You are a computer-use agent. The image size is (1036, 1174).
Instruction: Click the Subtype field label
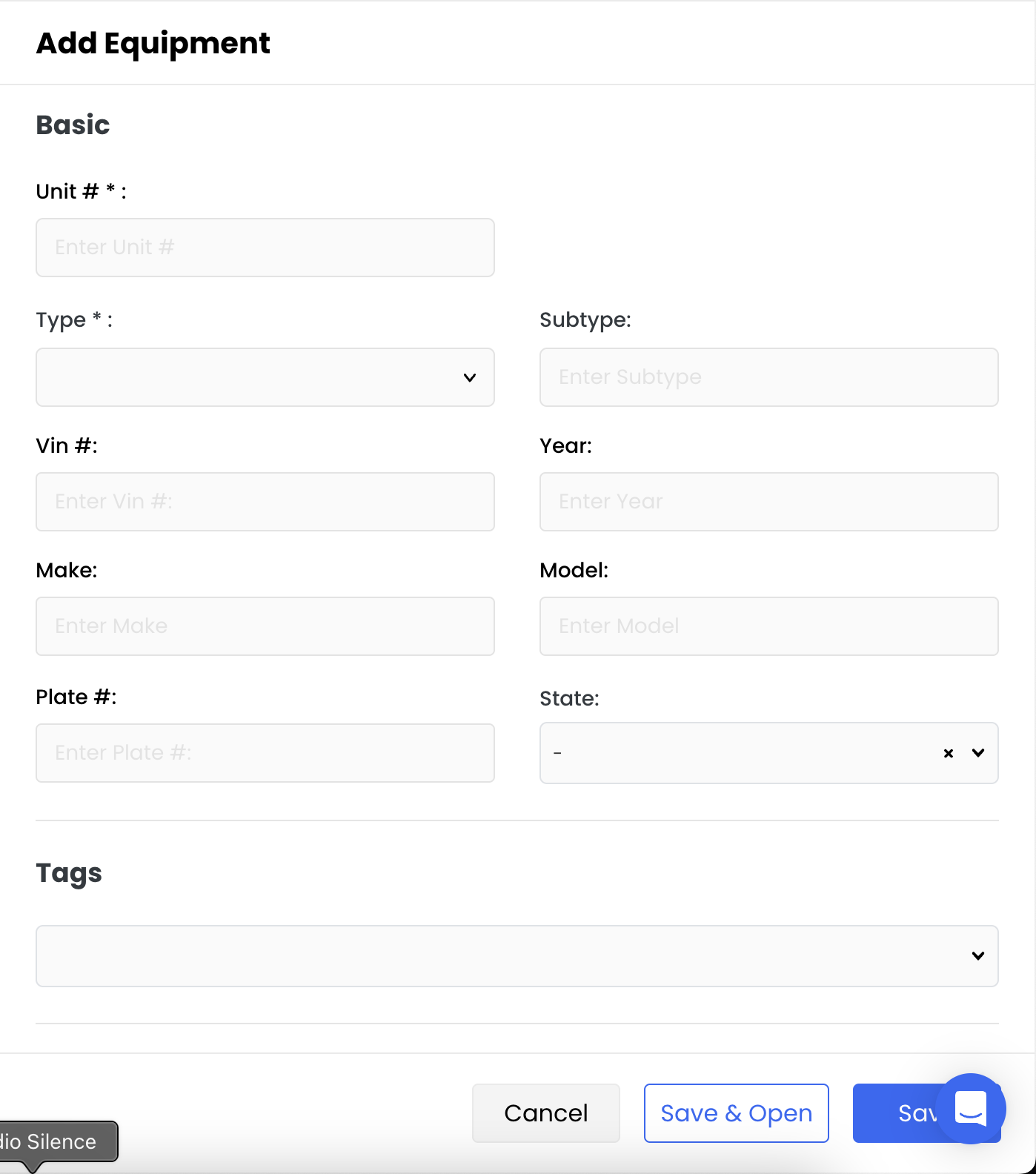pyautogui.click(x=585, y=320)
